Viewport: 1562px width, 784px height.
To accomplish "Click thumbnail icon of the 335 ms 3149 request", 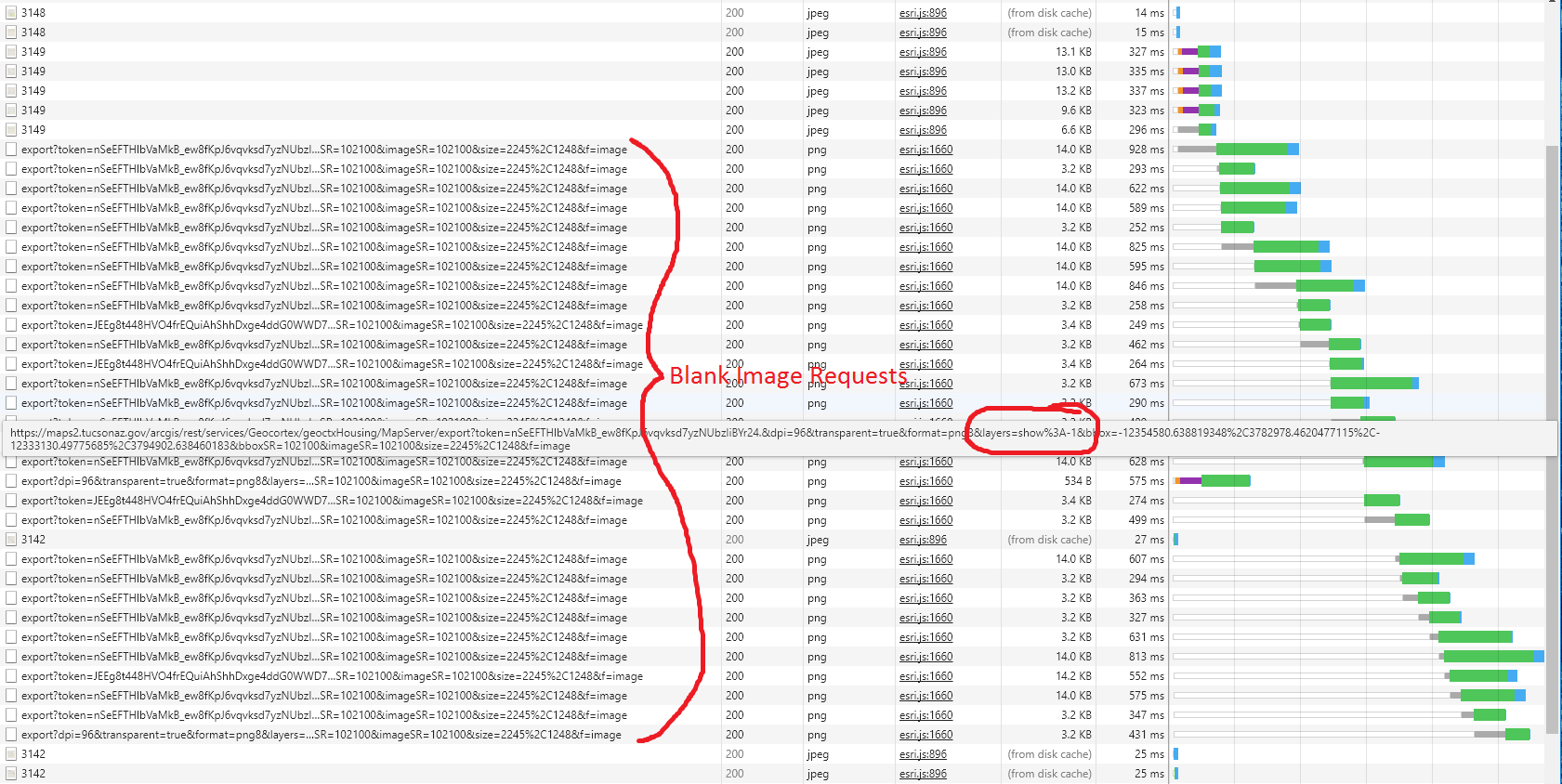I will coord(11,72).
